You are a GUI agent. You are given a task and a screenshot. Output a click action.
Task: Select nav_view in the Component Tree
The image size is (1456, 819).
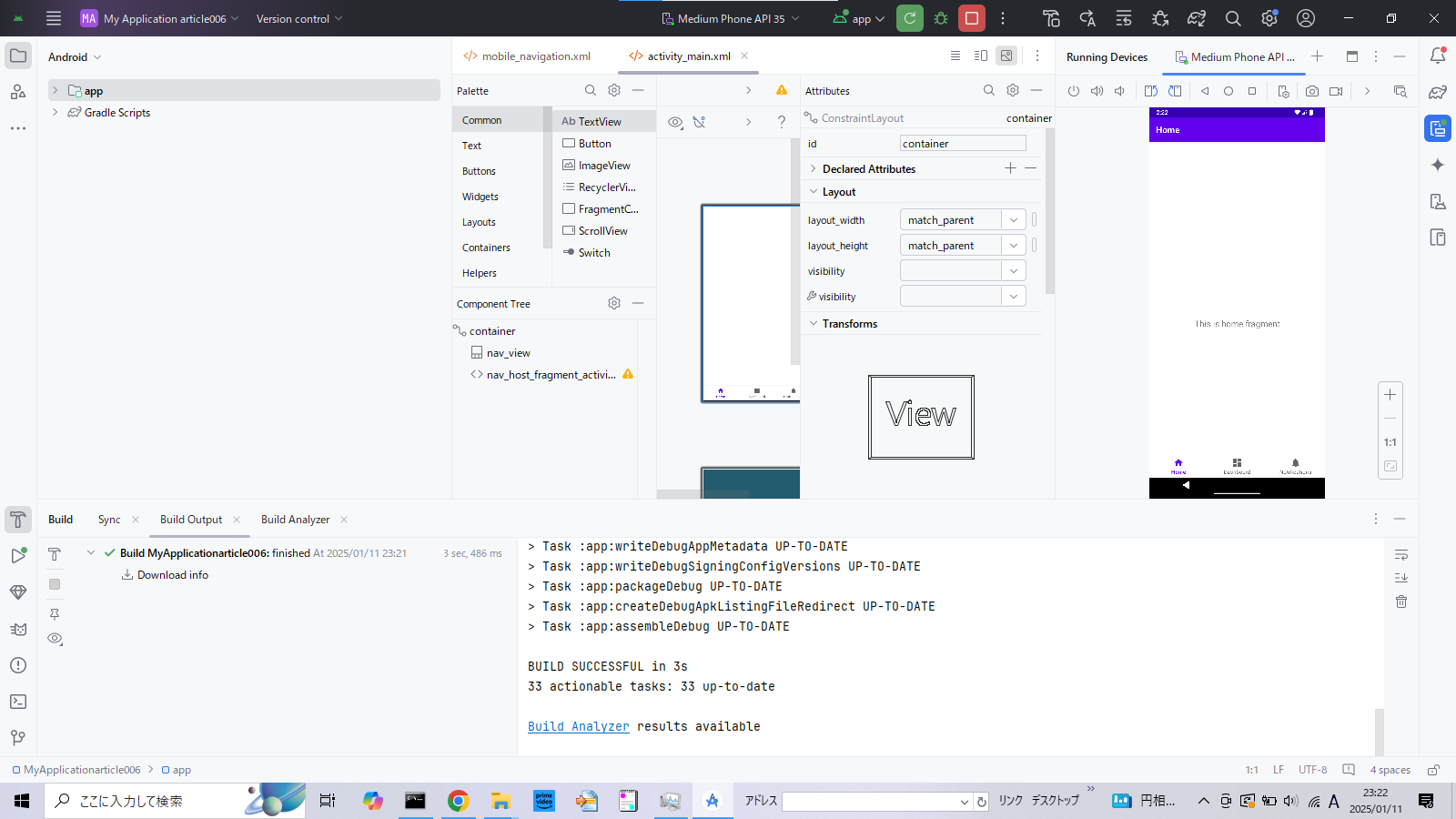[x=508, y=353]
